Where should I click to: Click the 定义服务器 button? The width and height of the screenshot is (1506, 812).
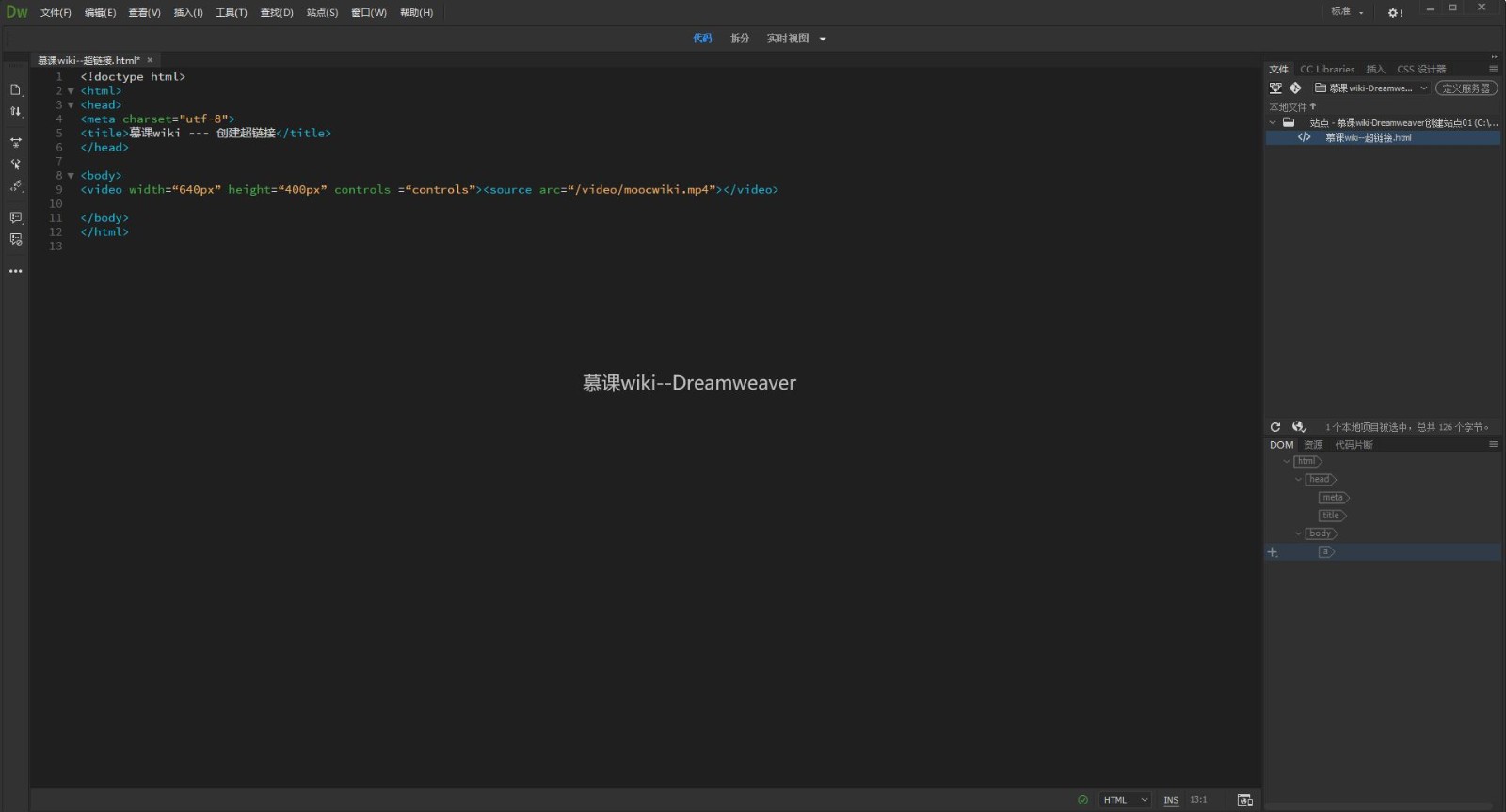(1466, 88)
